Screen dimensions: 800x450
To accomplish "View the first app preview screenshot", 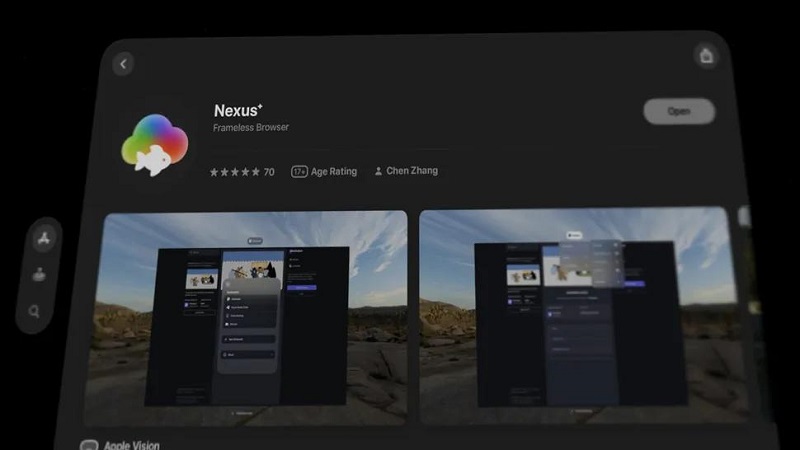I will [x=245, y=317].
